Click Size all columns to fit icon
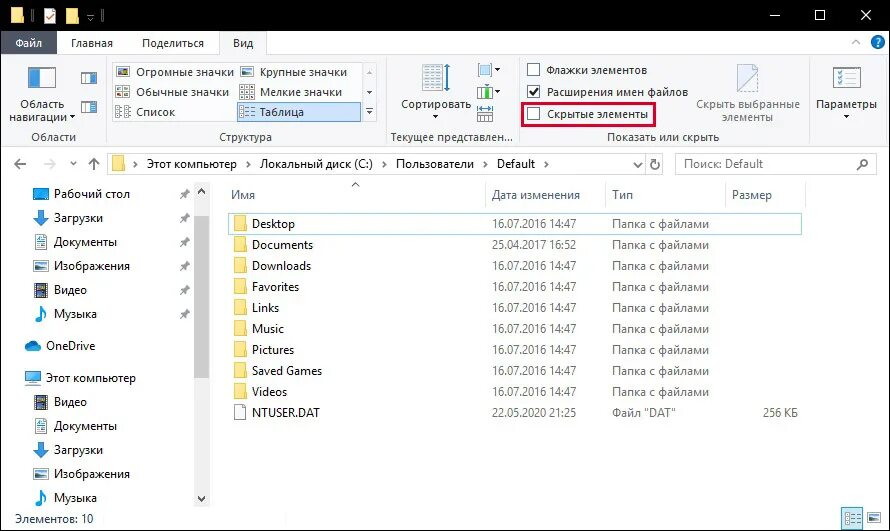 485,113
